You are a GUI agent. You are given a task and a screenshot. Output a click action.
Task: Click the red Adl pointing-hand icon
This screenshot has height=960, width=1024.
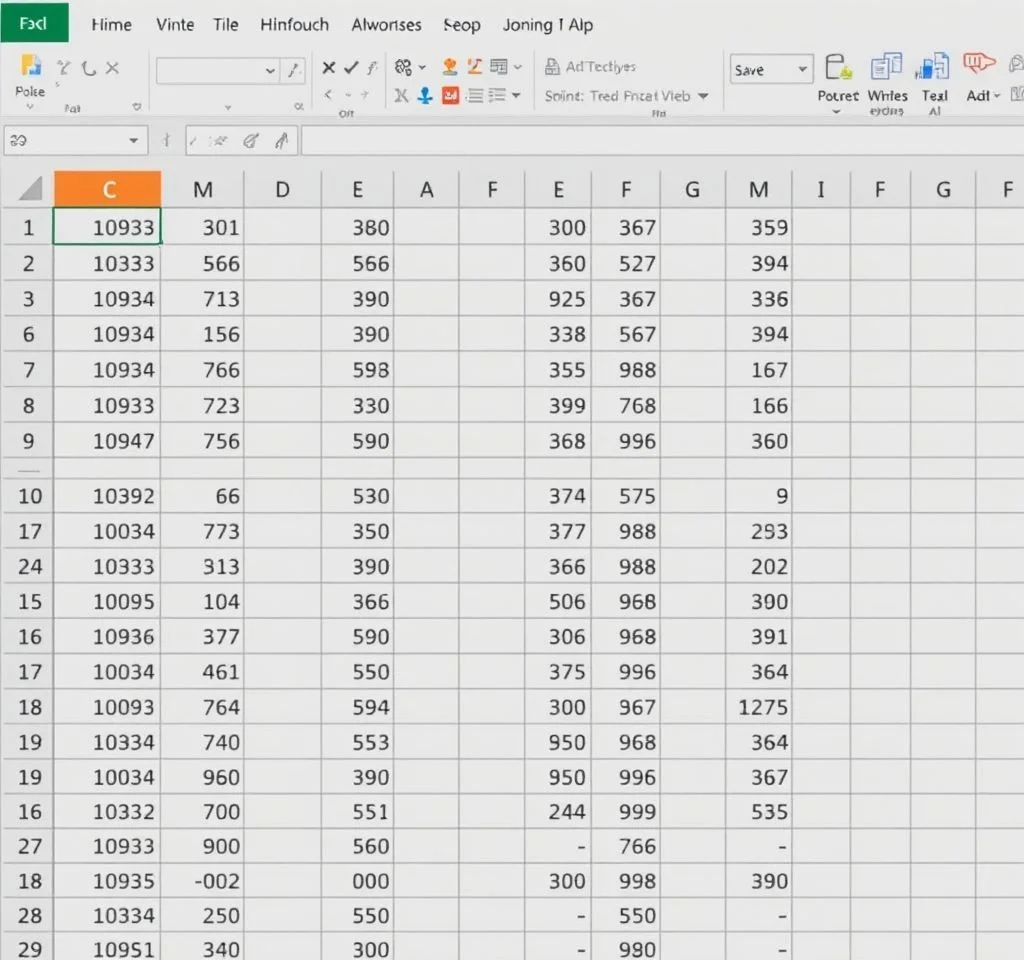pyautogui.click(x=978, y=66)
